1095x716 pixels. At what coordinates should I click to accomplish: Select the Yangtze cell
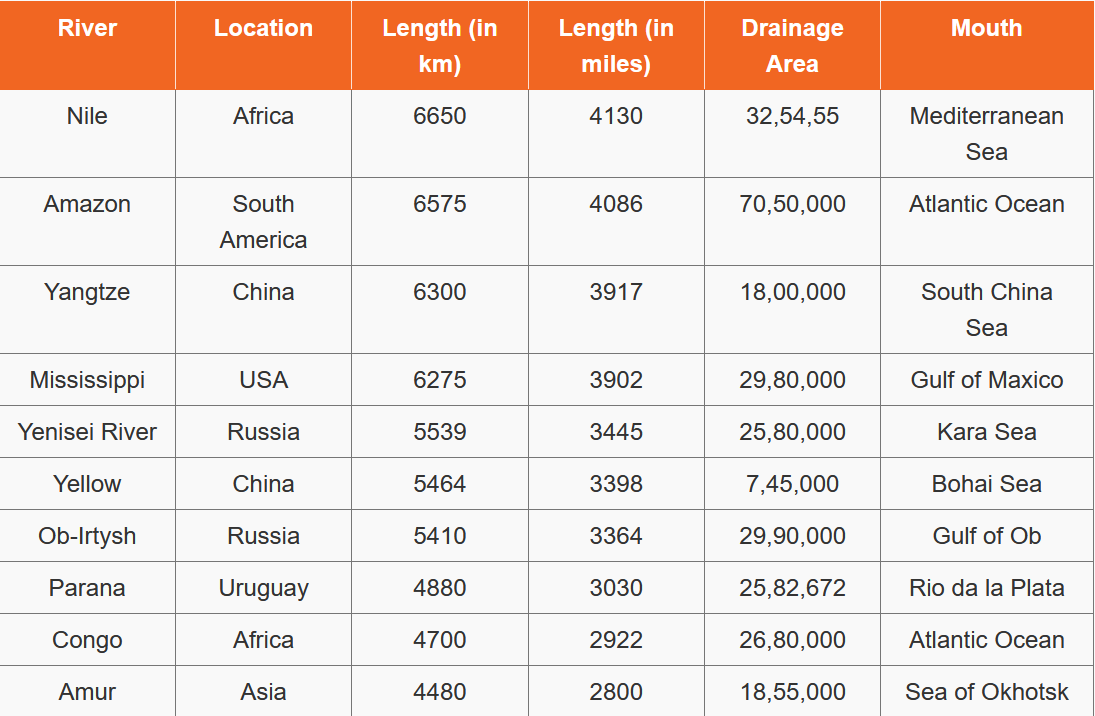click(87, 292)
